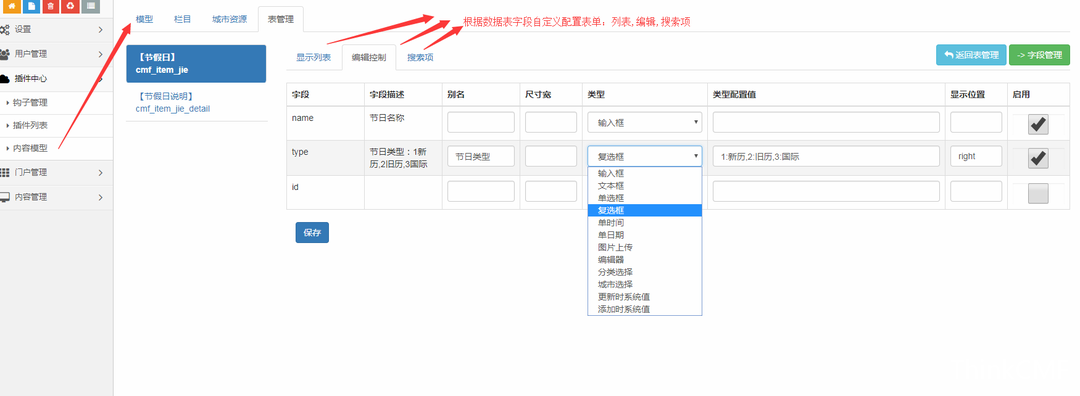Switch to the 模型 tab
The height and width of the screenshot is (396, 1080).
(145, 19)
